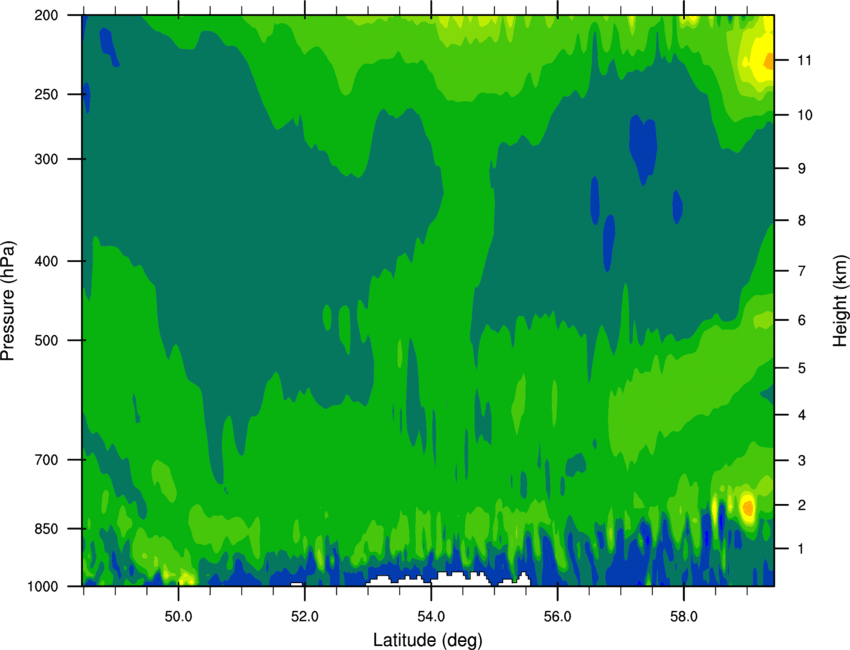This screenshot has height=650, width=850.
Task: Click the 6 km height label
Action: pyautogui.click(x=802, y=320)
